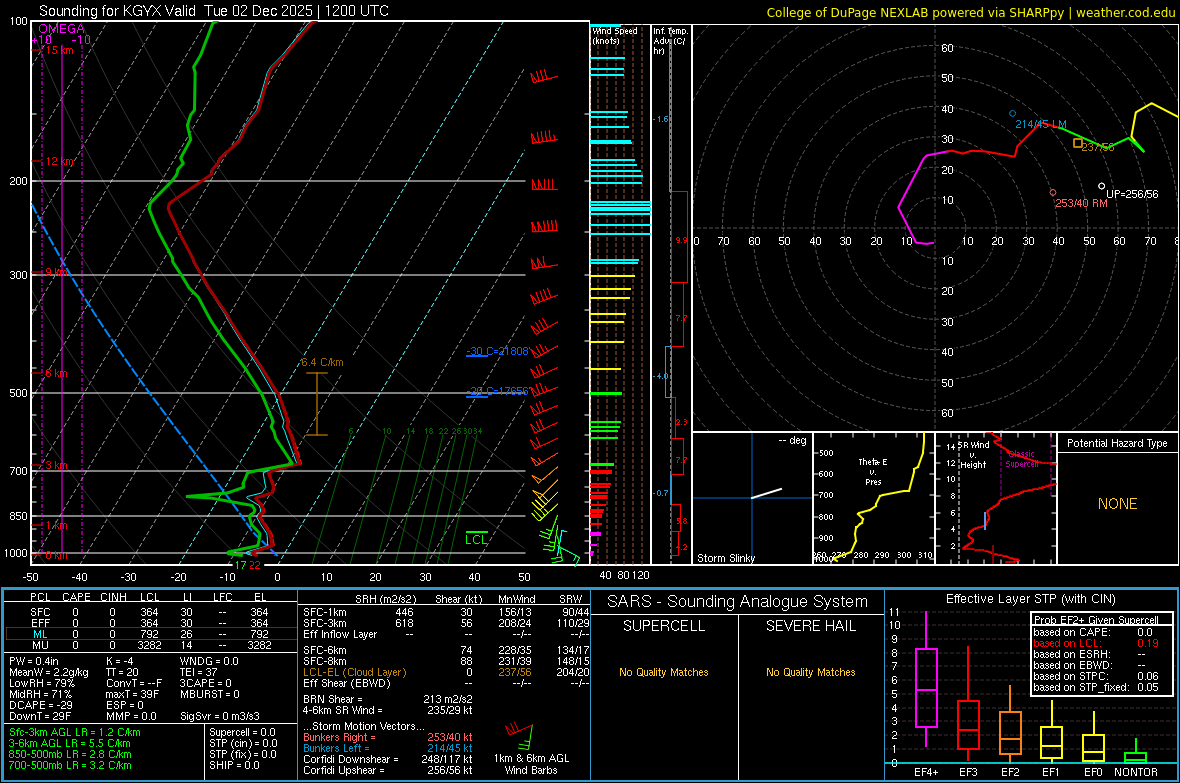The height and width of the screenshot is (783, 1180).
Task: Click the CAPE column header
Action: (76, 597)
